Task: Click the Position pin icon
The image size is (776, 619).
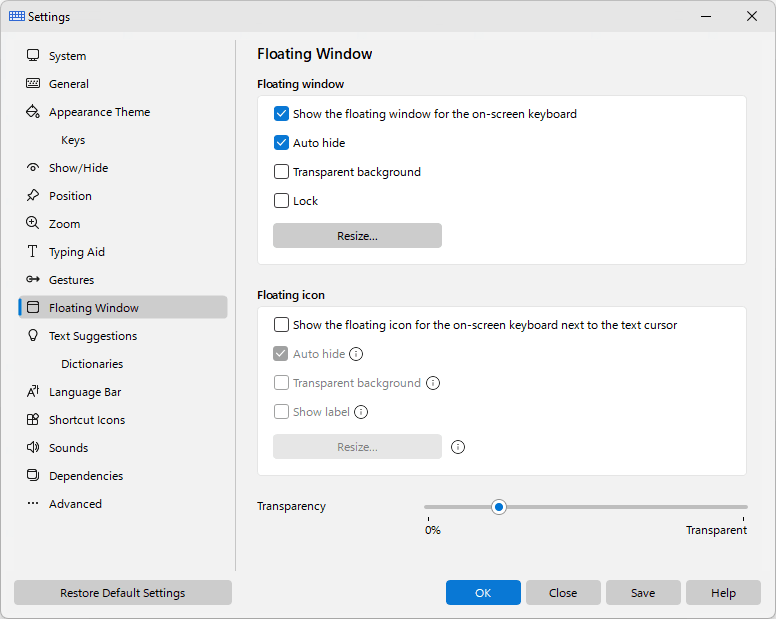Action: pyautogui.click(x=33, y=195)
